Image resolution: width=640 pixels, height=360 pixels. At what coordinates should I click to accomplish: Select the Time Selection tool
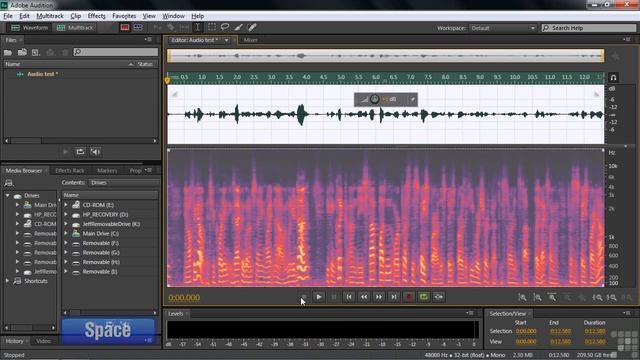[x=198, y=27]
